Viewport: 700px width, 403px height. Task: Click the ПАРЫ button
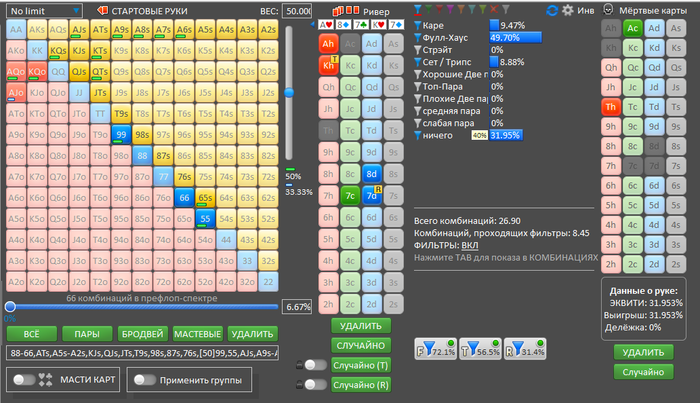click(x=87, y=334)
